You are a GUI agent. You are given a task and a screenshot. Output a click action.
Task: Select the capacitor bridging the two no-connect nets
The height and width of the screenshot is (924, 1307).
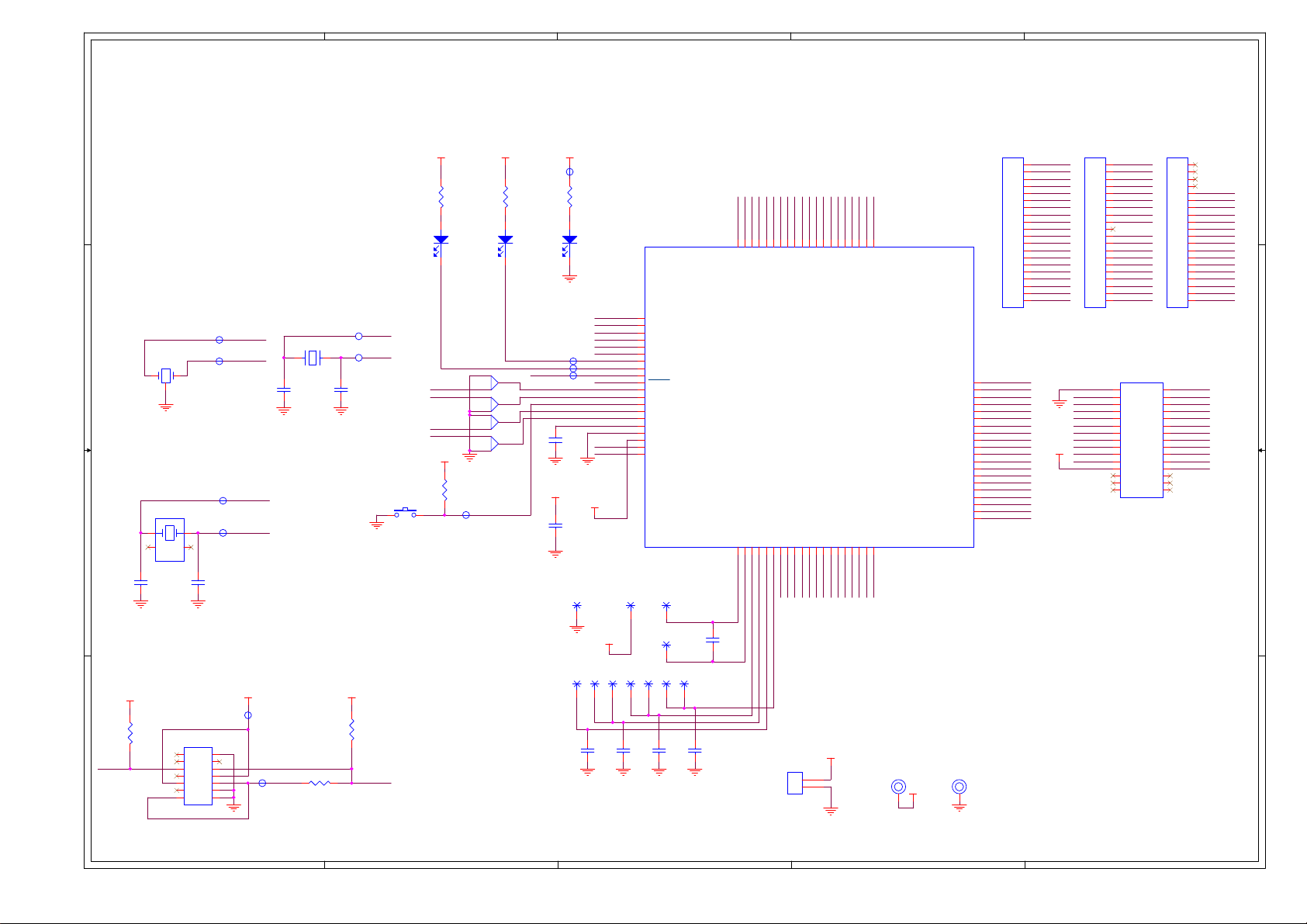click(x=713, y=640)
